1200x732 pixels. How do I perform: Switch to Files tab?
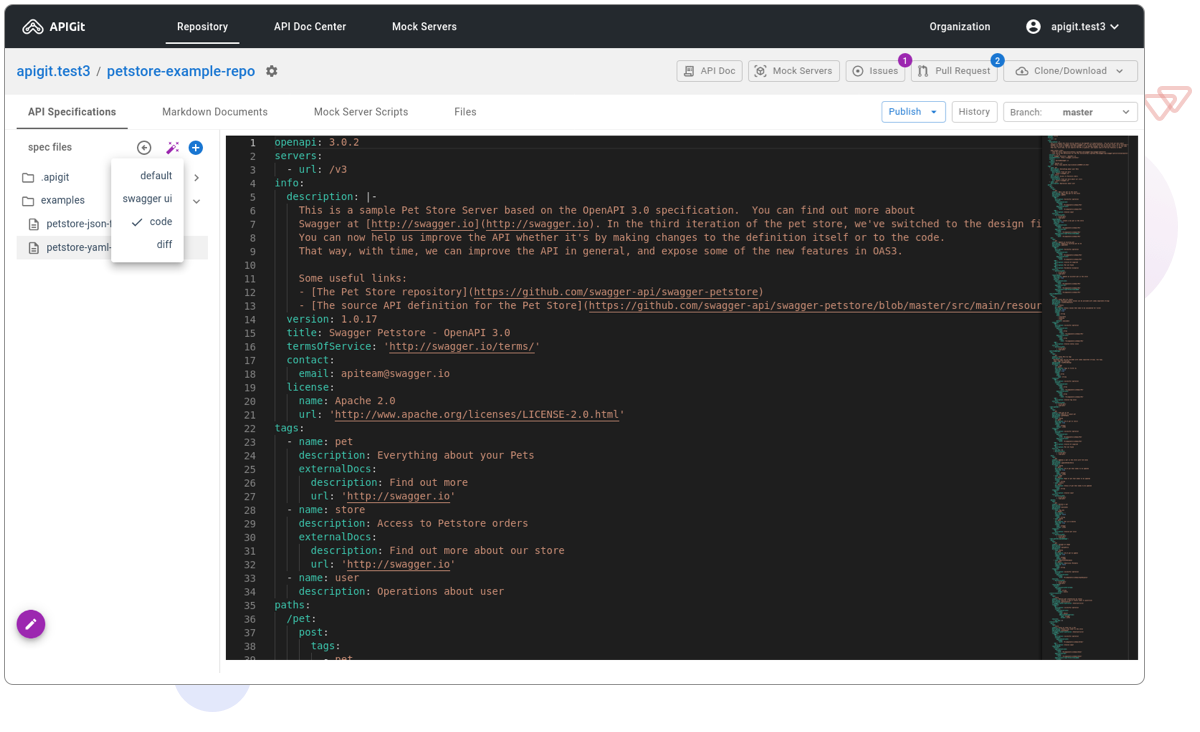465,112
